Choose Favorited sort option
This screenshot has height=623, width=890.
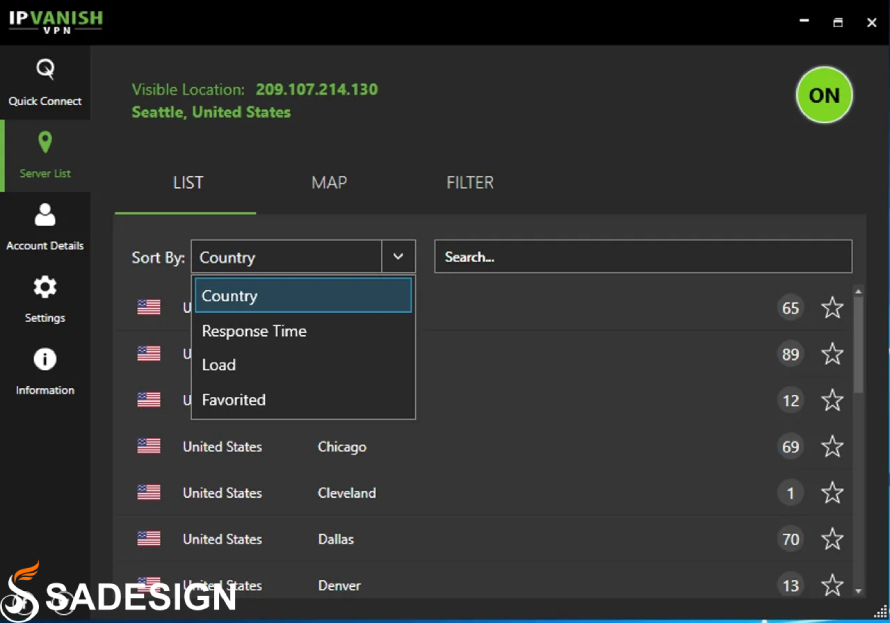[x=303, y=400]
